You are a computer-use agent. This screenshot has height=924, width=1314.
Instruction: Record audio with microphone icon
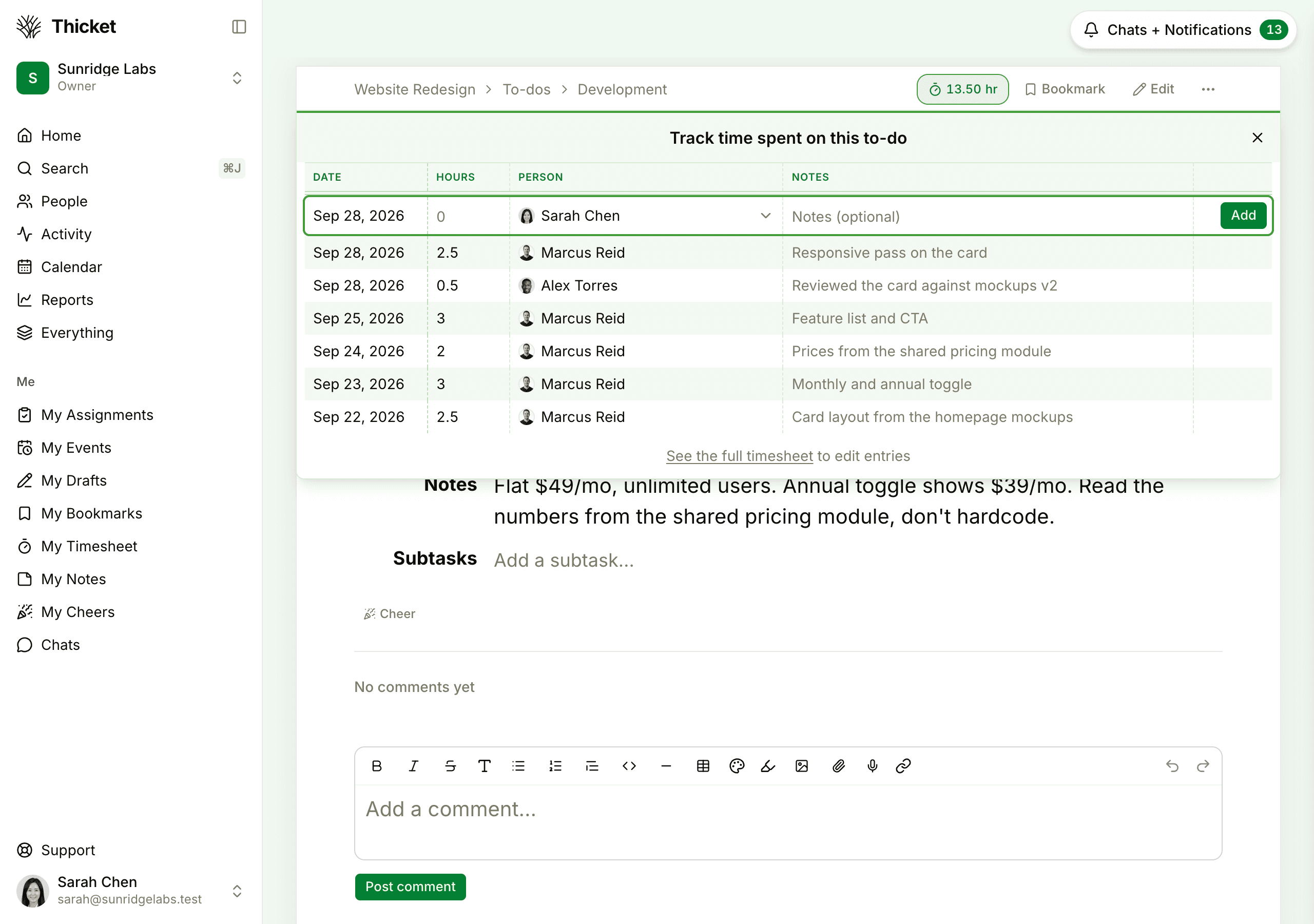coord(872,766)
